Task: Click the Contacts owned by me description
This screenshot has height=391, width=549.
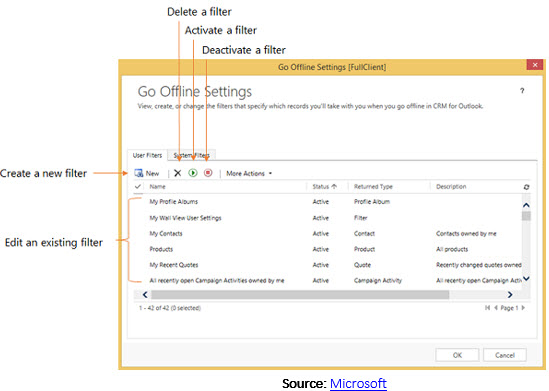Action: (x=466, y=233)
